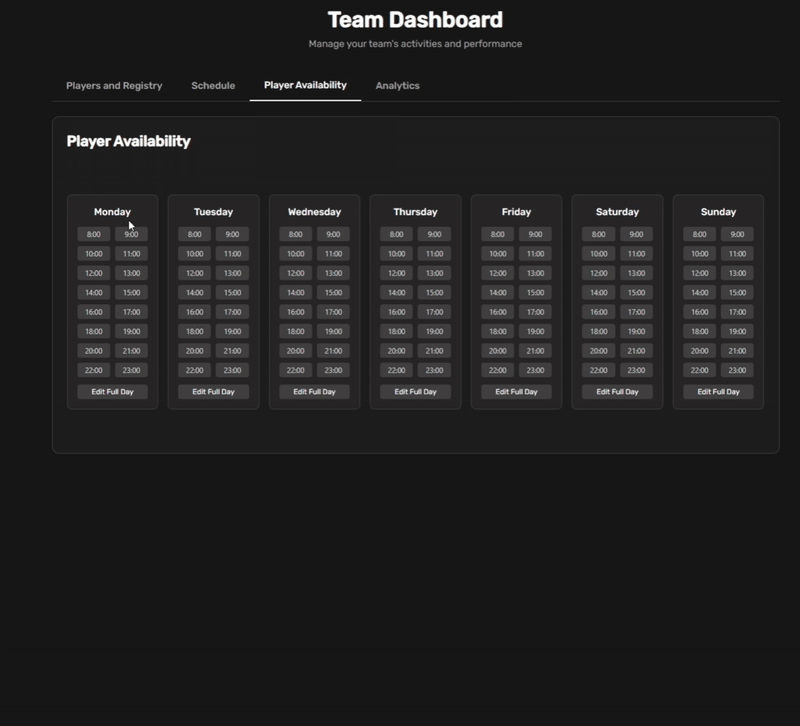The height and width of the screenshot is (726, 800).
Task: Click Thursday's Edit Full Day button
Action: pos(415,392)
